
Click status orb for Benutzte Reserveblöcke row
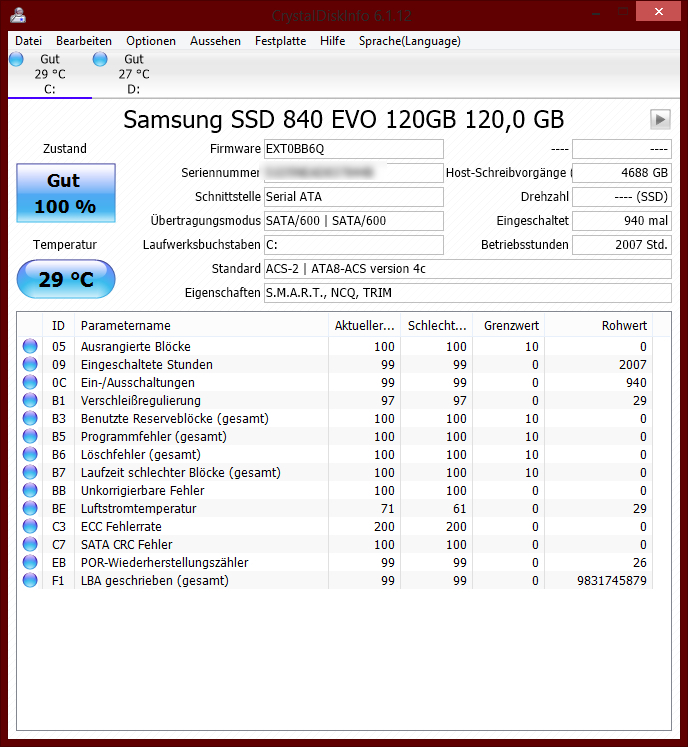point(30,419)
